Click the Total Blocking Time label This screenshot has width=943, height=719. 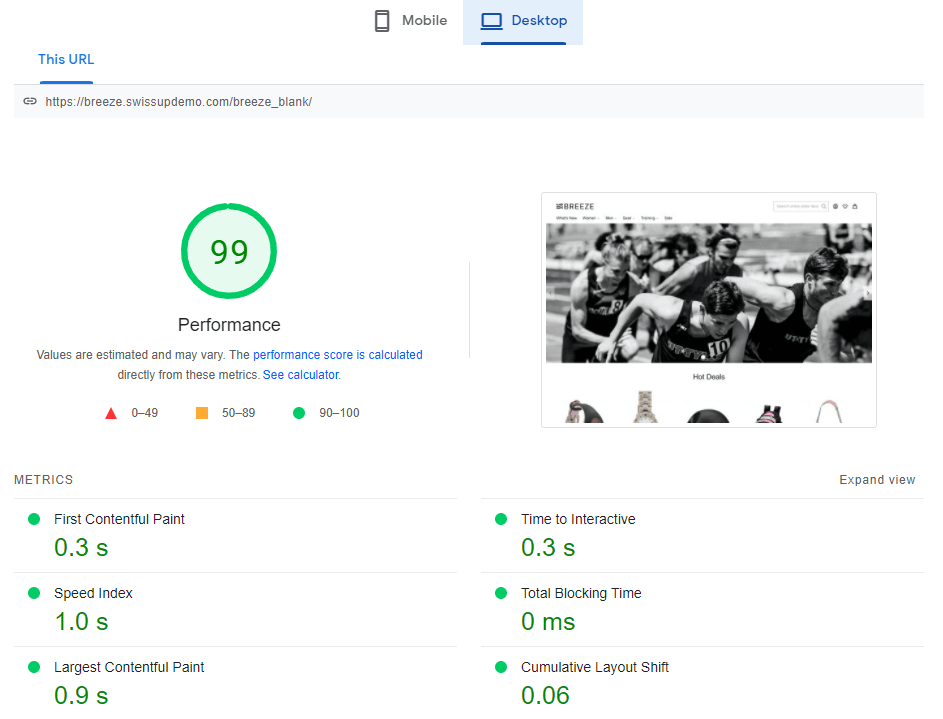581,593
